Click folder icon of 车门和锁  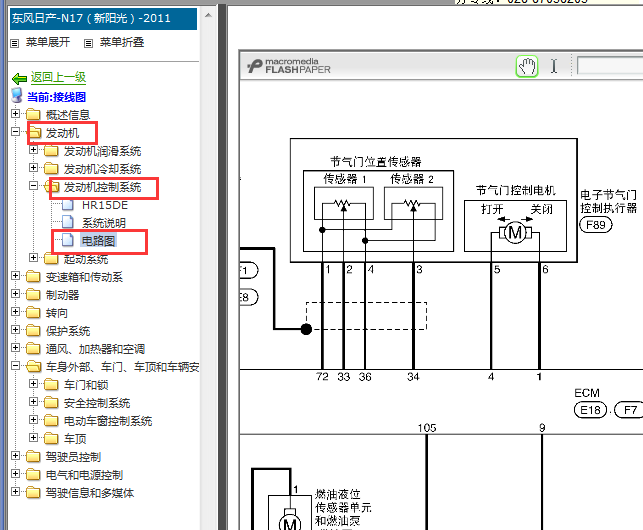(x=51, y=384)
